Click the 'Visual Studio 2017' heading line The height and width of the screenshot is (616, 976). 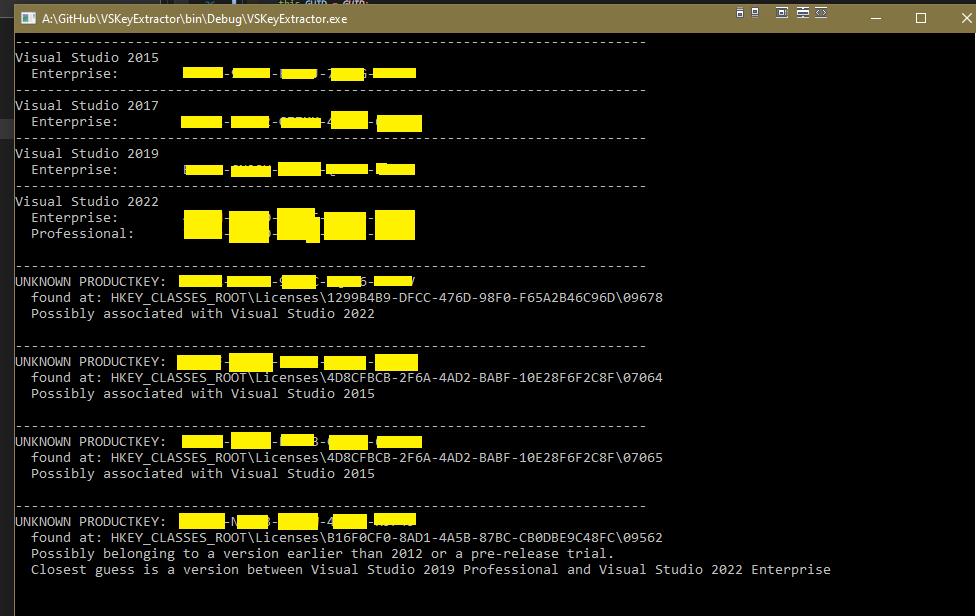tap(87, 105)
